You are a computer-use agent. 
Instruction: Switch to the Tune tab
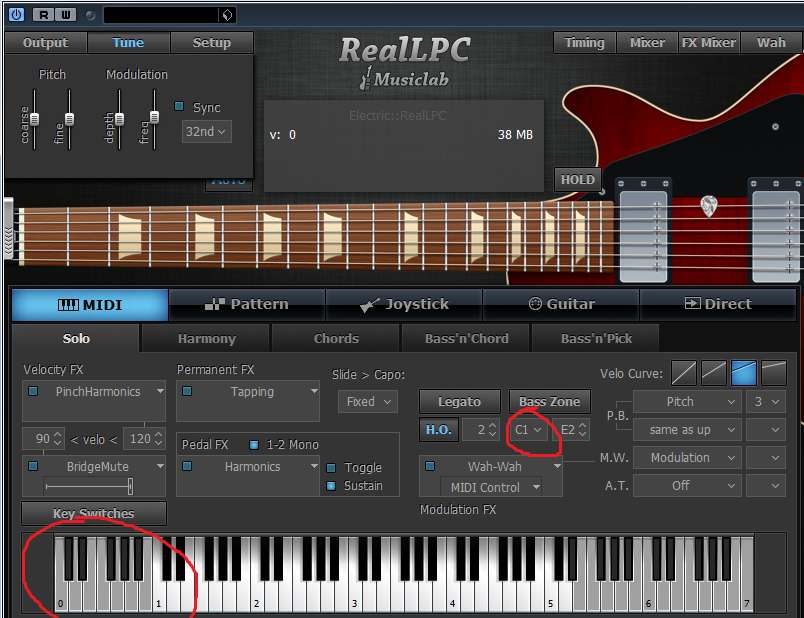click(x=129, y=43)
